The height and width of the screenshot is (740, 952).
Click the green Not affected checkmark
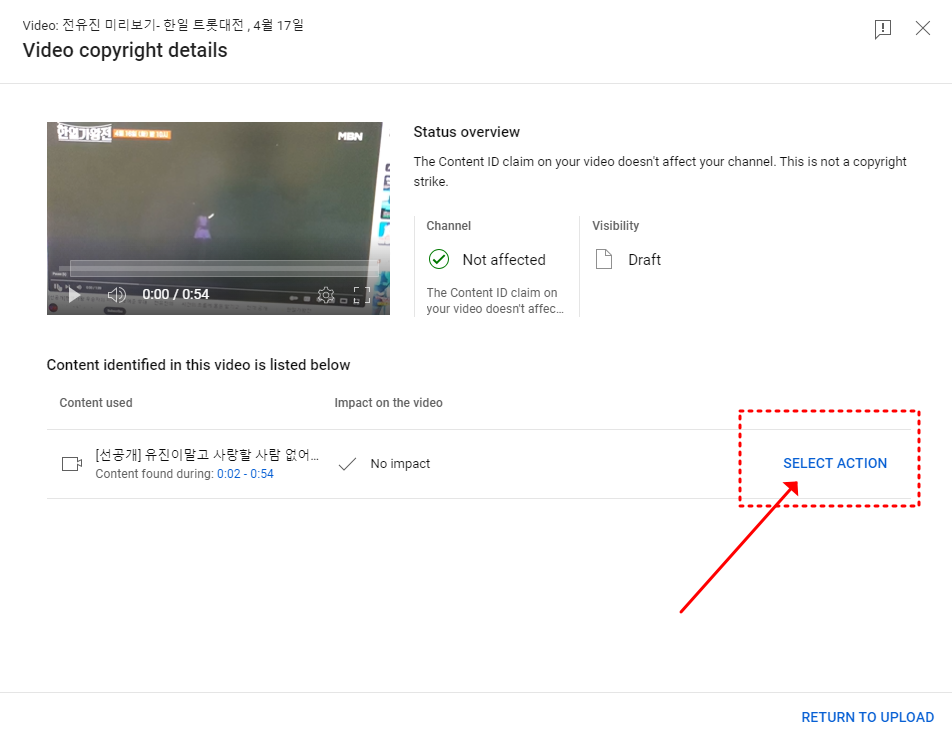tap(438, 260)
